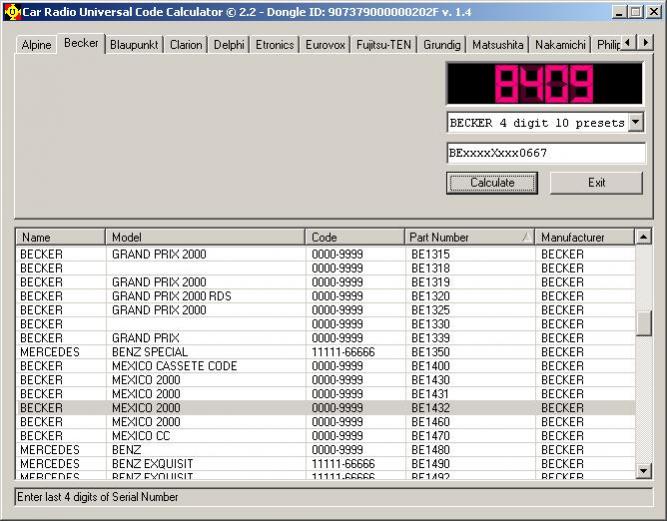The image size is (667, 521).
Task: Switch to the Blaupunkt tab
Action: pyautogui.click(x=134, y=45)
